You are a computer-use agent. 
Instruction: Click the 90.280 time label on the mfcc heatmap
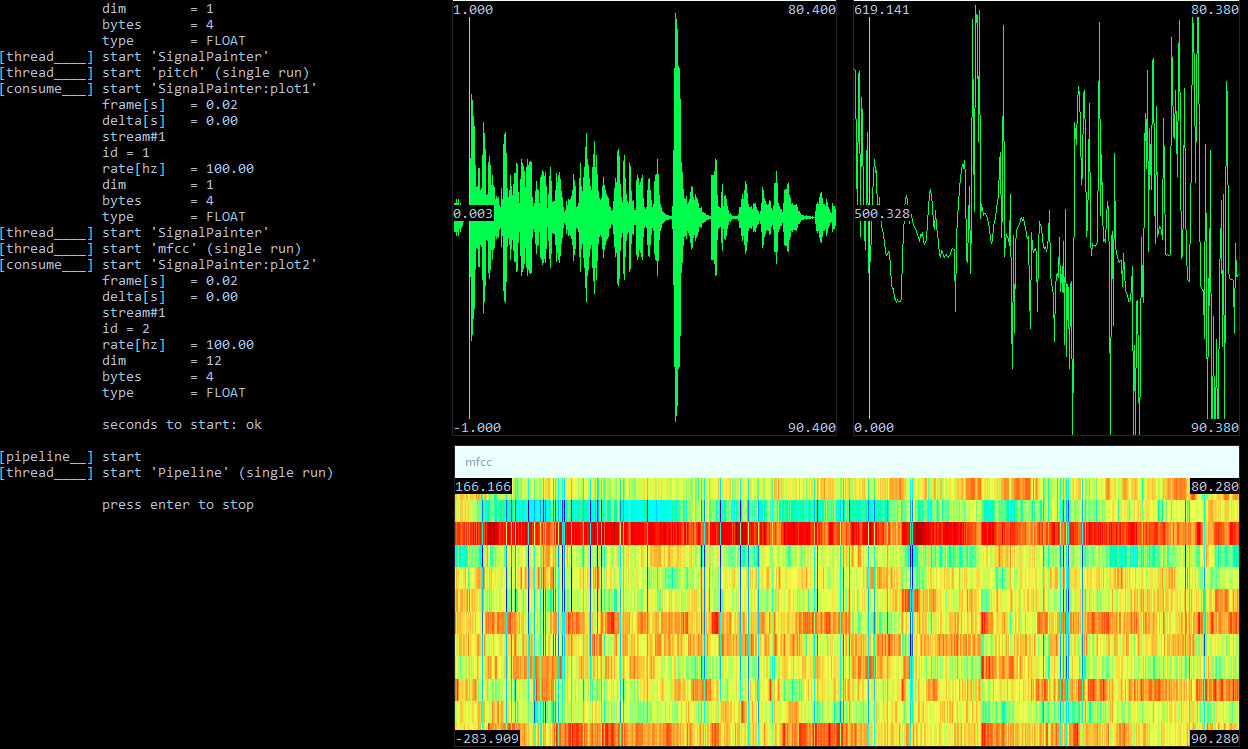click(1214, 739)
